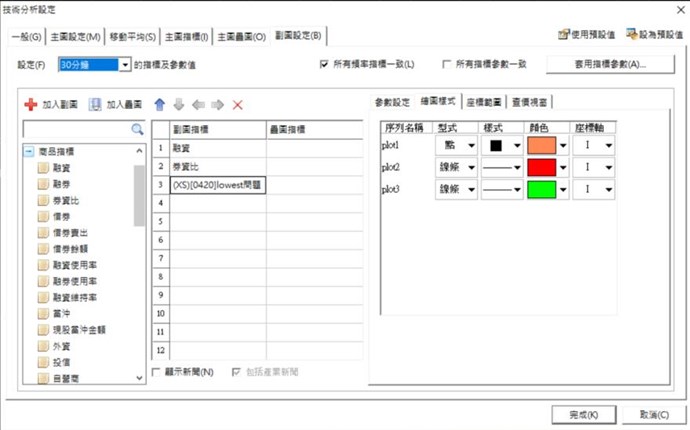This screenshot has height=430, width=690.
Task: Move indicator up with blue up arrow
Action: (x=159, y=105)
